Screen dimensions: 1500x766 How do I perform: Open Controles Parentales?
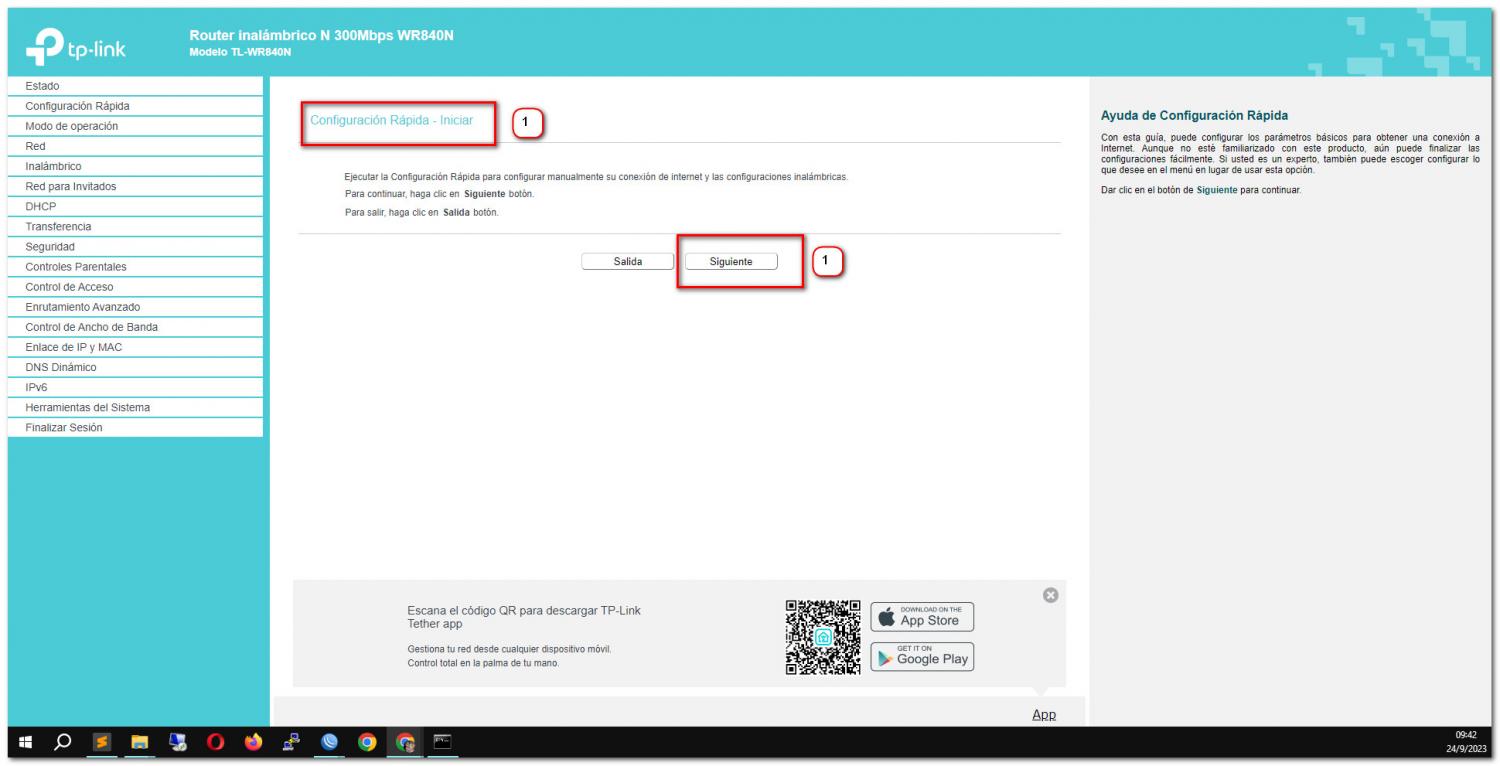pyautogui.click(x=135, y=267)
